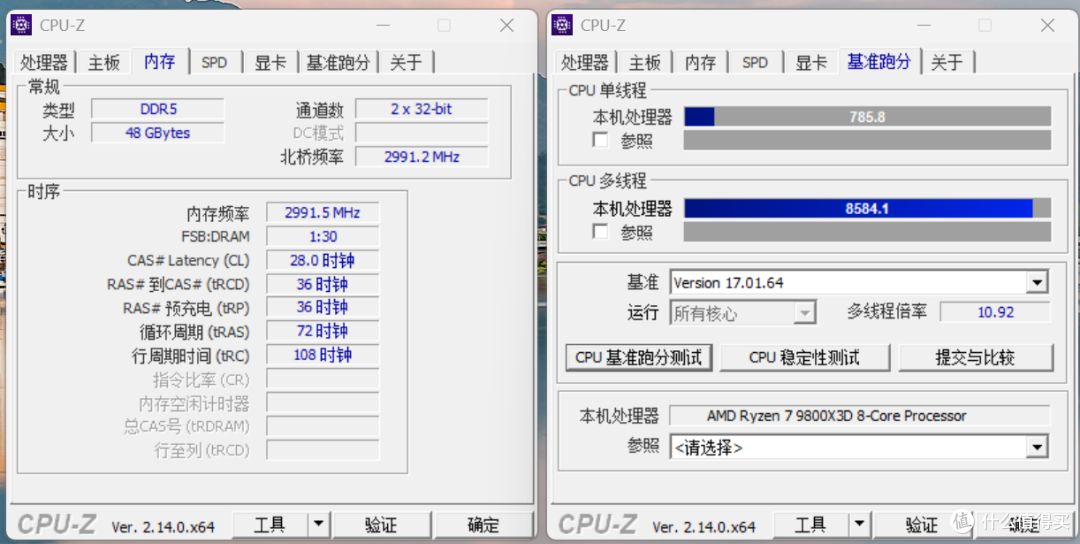Open 关于 tab in left CPU-Z window
The height and width of the screenshot is (544, 1080).
pos(406,63)
